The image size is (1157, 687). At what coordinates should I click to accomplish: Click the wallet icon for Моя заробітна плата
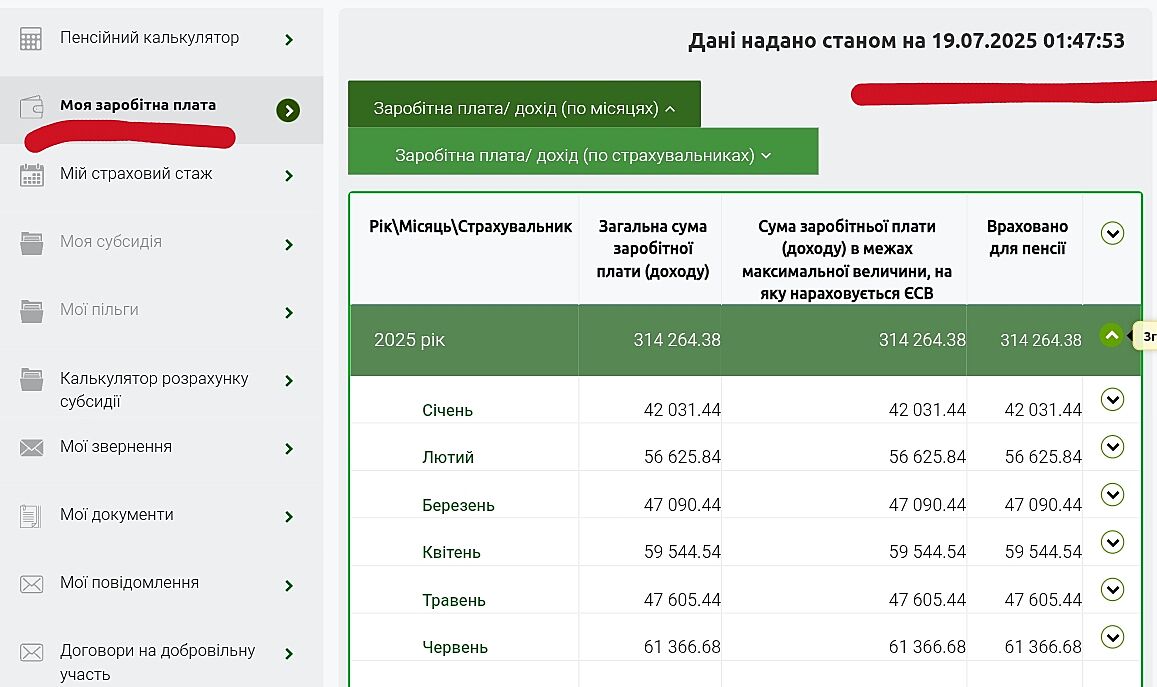click(31, 107)
